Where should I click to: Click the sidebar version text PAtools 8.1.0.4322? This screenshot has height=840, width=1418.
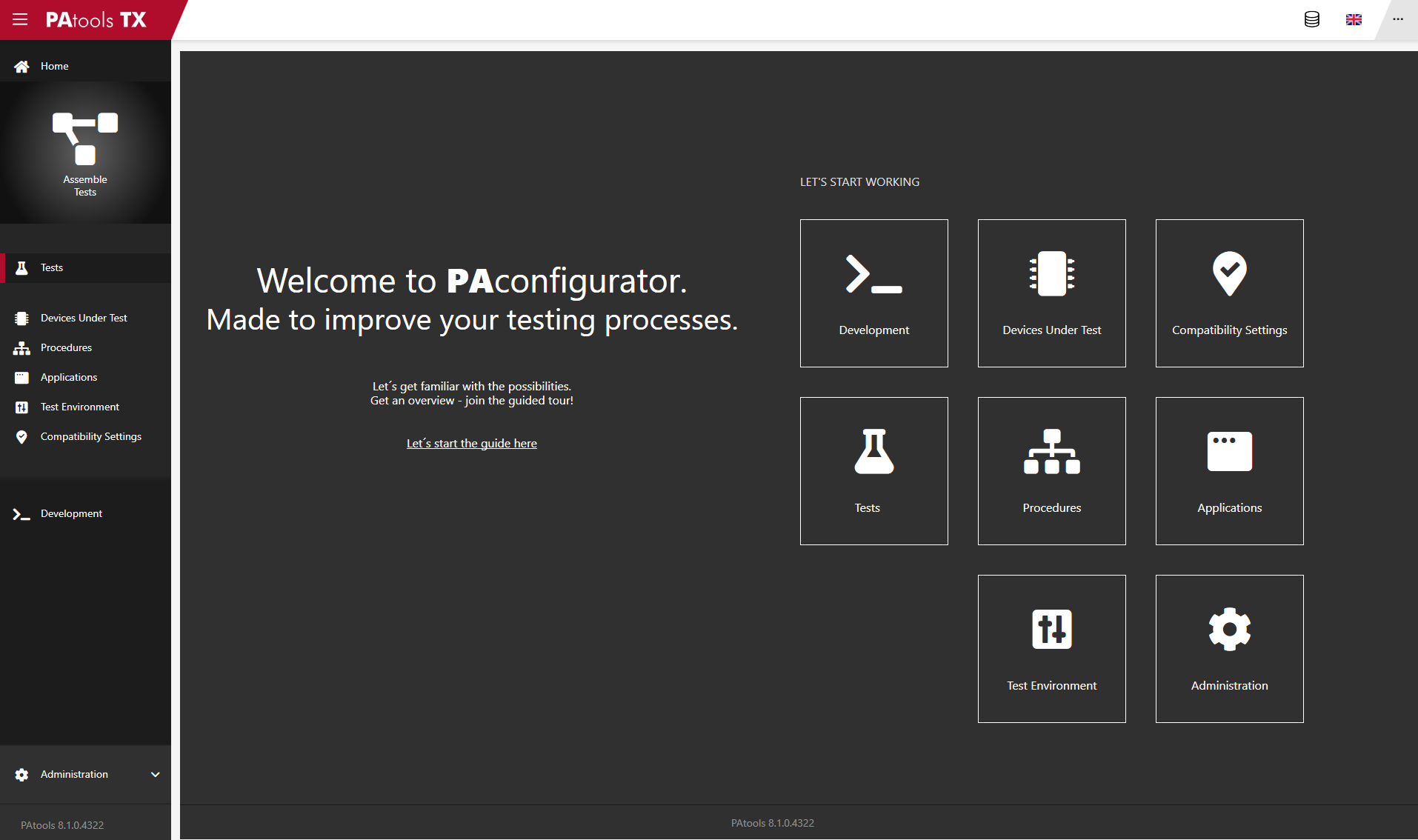62,825
